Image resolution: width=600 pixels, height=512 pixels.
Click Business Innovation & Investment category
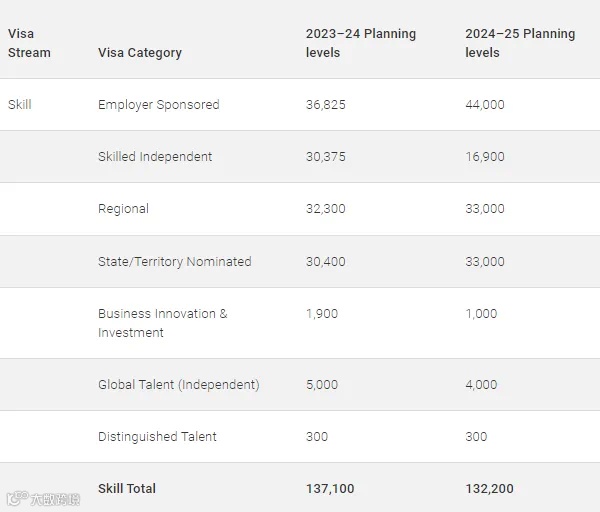click(x=162, y=323)
